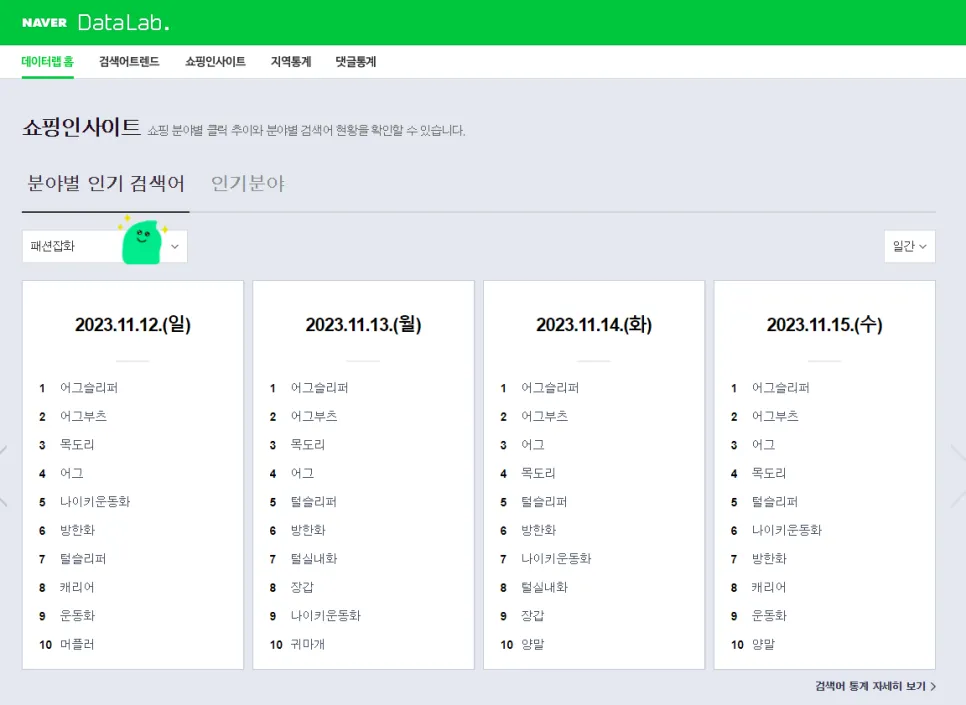The width and height of the screenshot is (966, 705).
Task: Open the 패션잡화 category dropdown
Action: pos(105,247)
